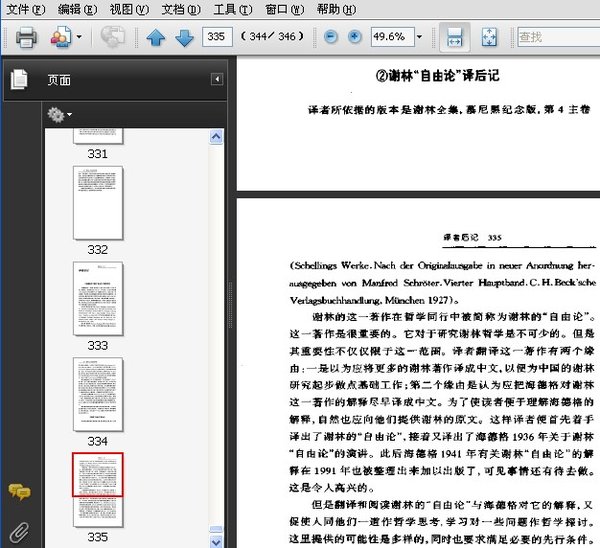Enable fit-width scrolling mode
This screenshot has width=600, height=548.
(454, 38)
